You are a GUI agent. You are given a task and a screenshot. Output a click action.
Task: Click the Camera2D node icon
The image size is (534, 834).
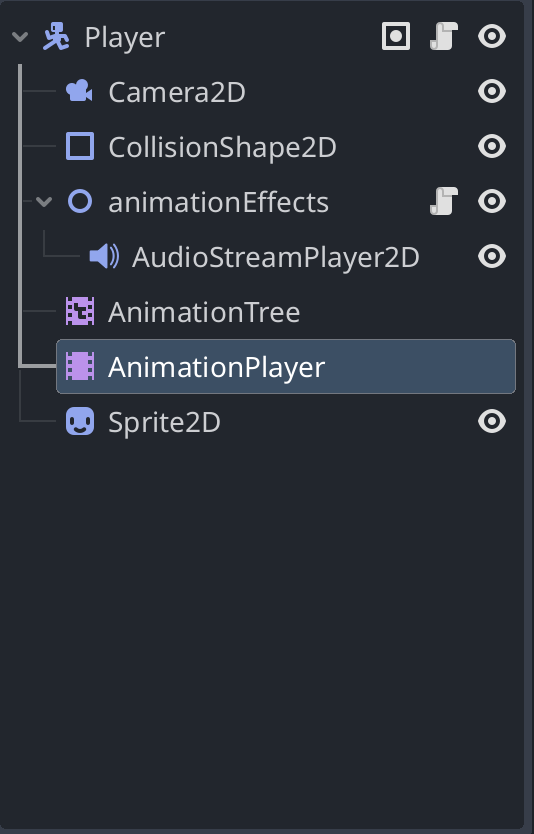(x=79, y=91)
